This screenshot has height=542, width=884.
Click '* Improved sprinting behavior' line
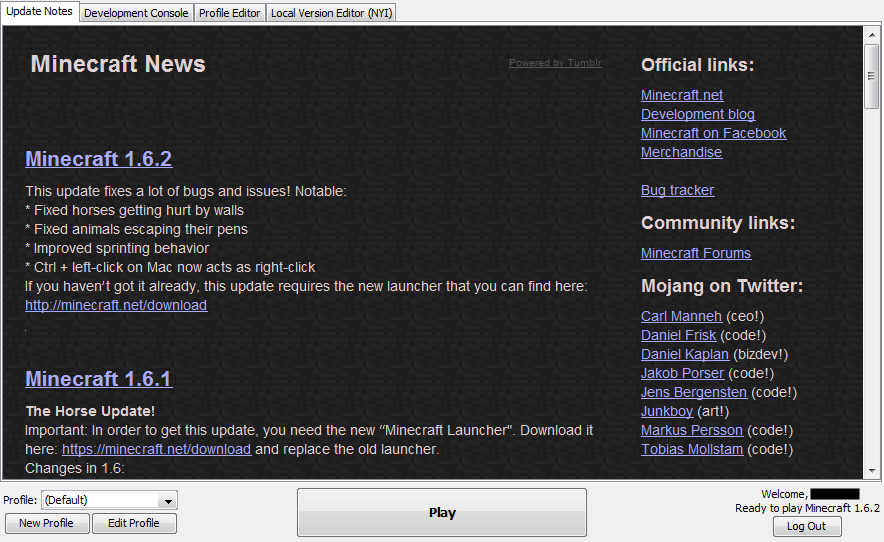click(117, 248)
